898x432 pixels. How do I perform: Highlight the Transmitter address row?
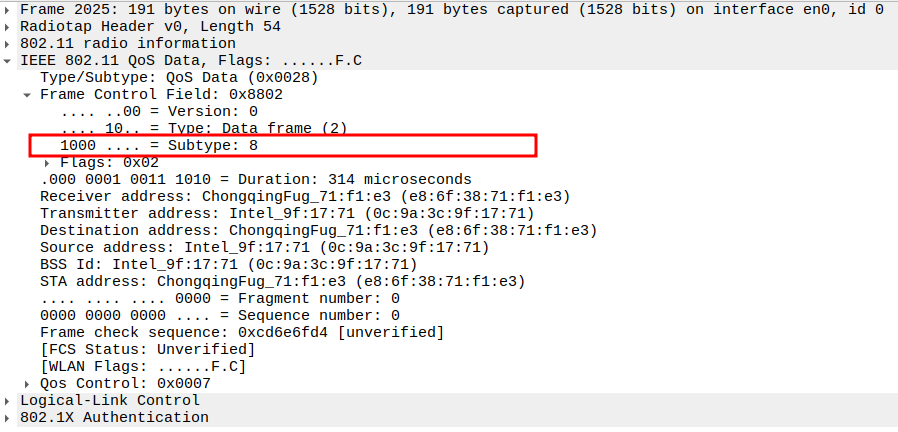coord(287,213)
